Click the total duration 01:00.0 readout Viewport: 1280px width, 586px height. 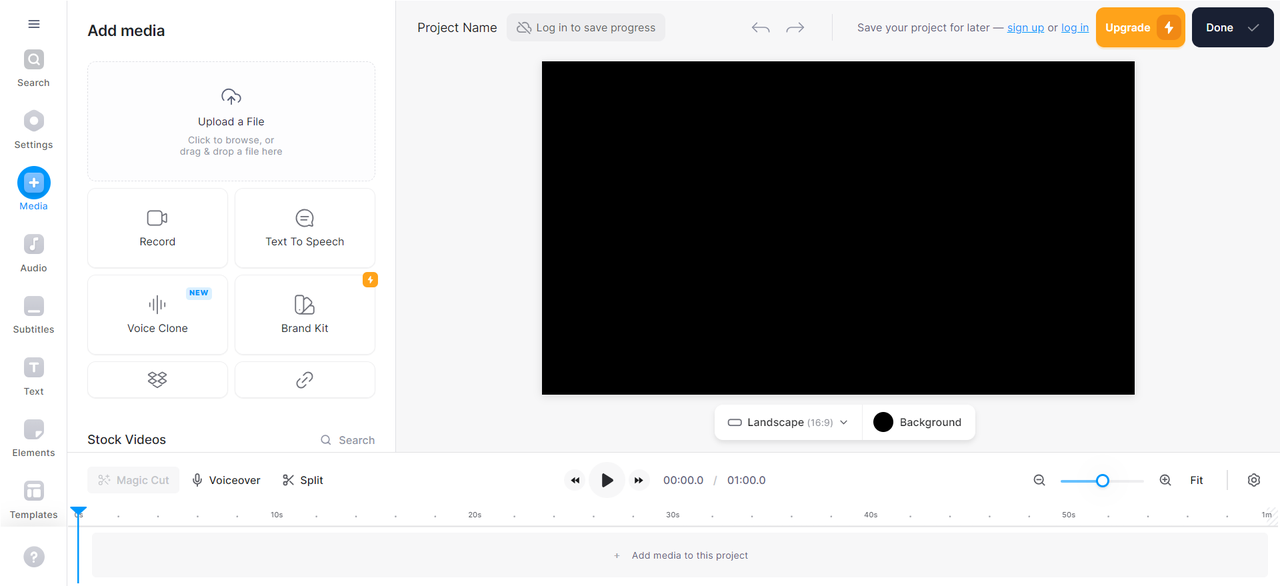coord(746,481)
